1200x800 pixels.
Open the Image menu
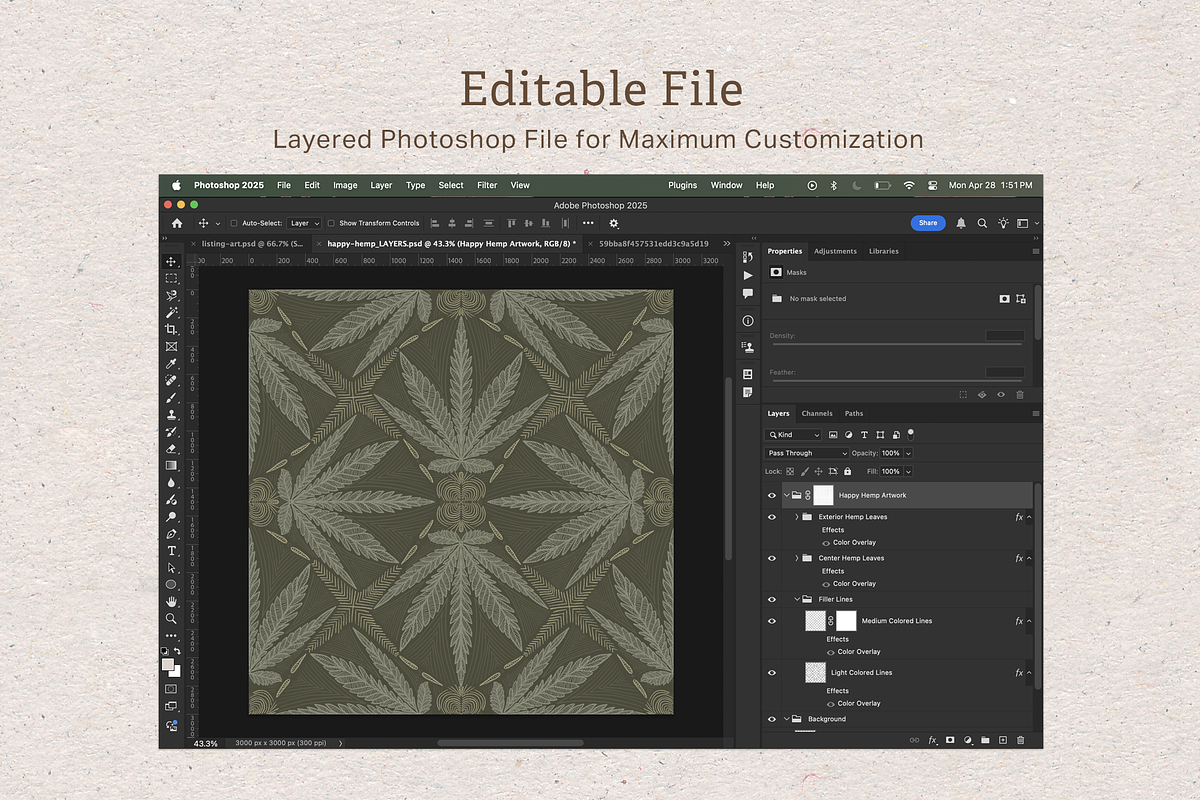(x=345, y=185)
